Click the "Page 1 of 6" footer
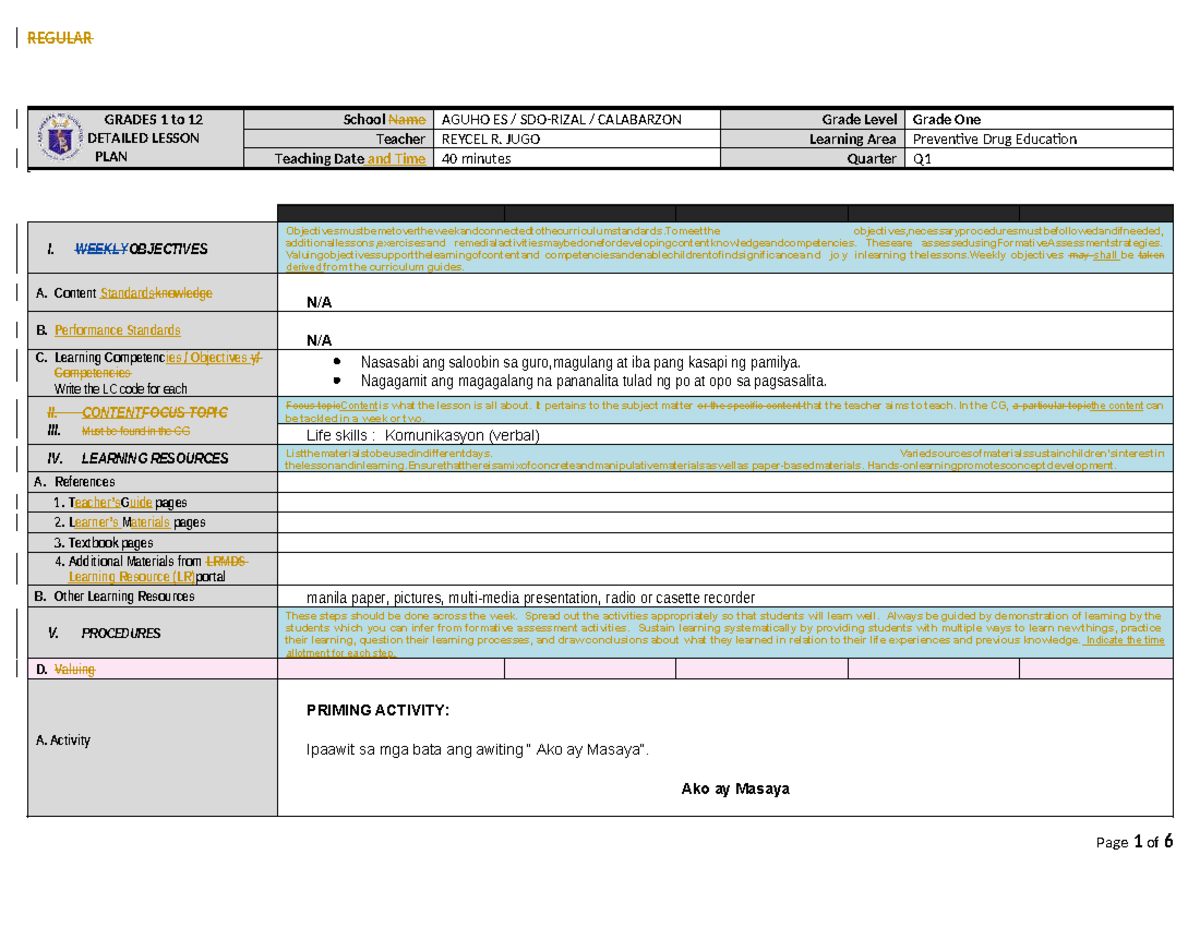This screenshot has height=927, width=1200. click(x=1135, y=842)
